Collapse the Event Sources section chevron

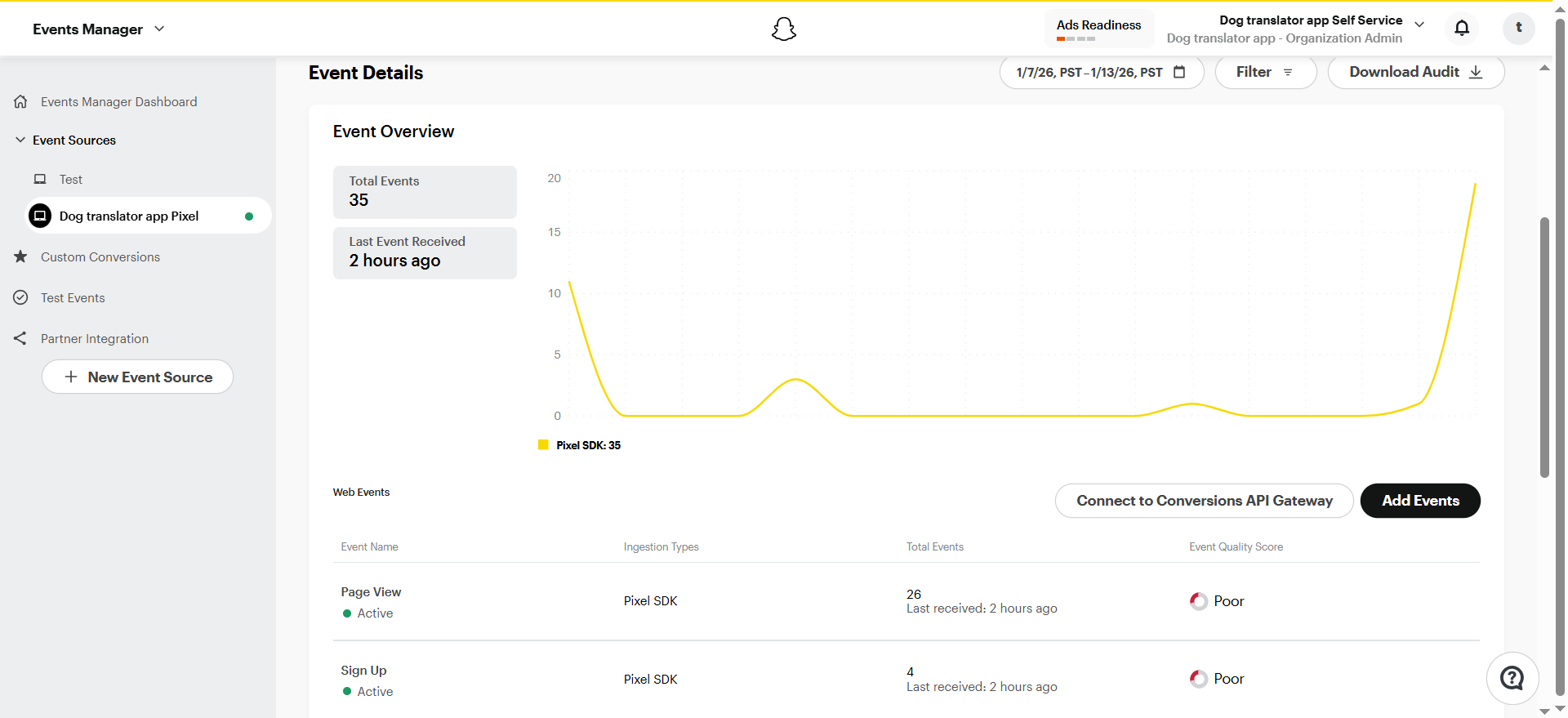click(x=20, y=140)
